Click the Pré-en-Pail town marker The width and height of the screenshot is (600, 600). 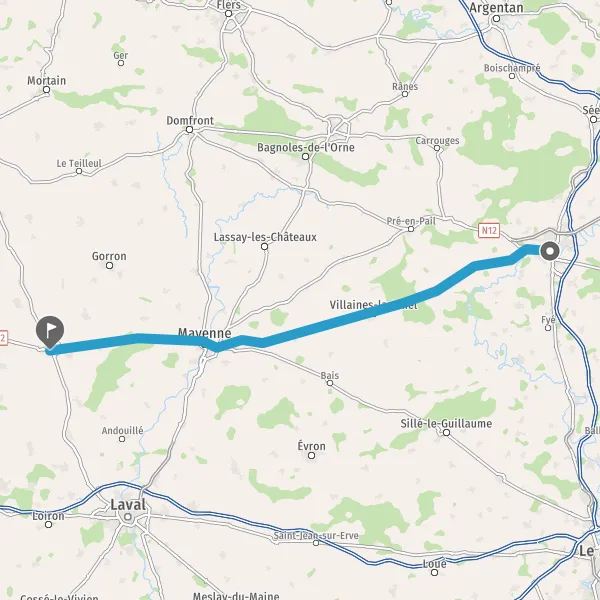(x=411, y=229)
